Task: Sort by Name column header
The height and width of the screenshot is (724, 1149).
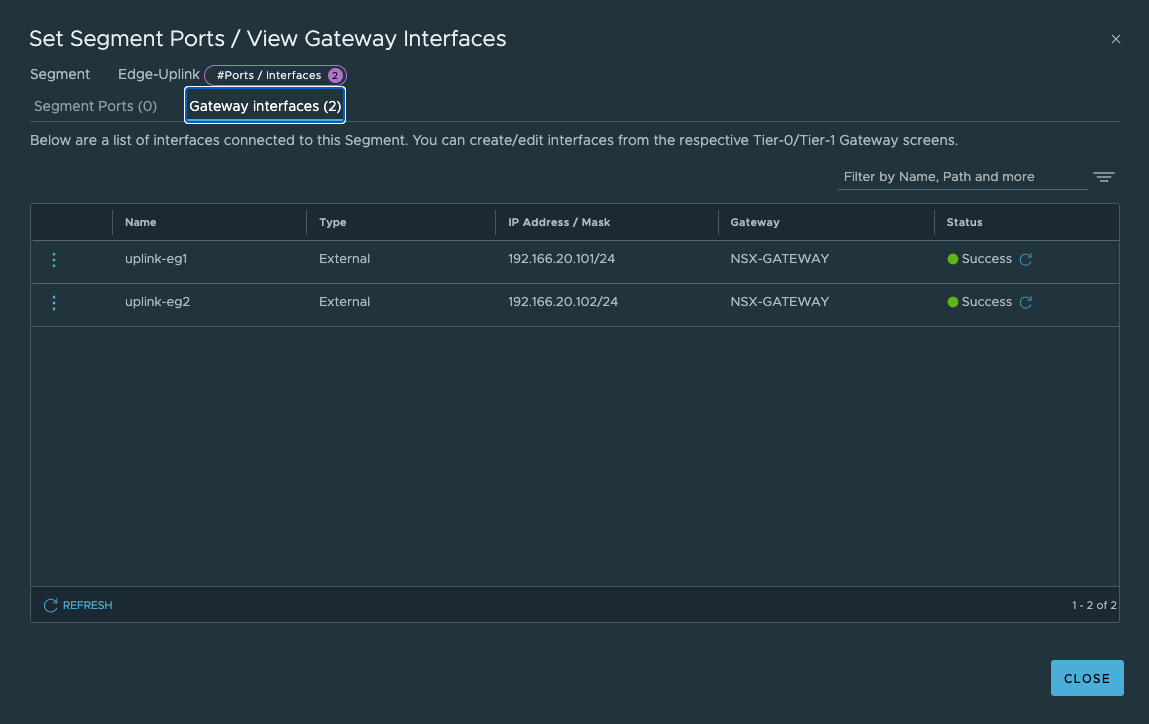Action: coord(140,223)
